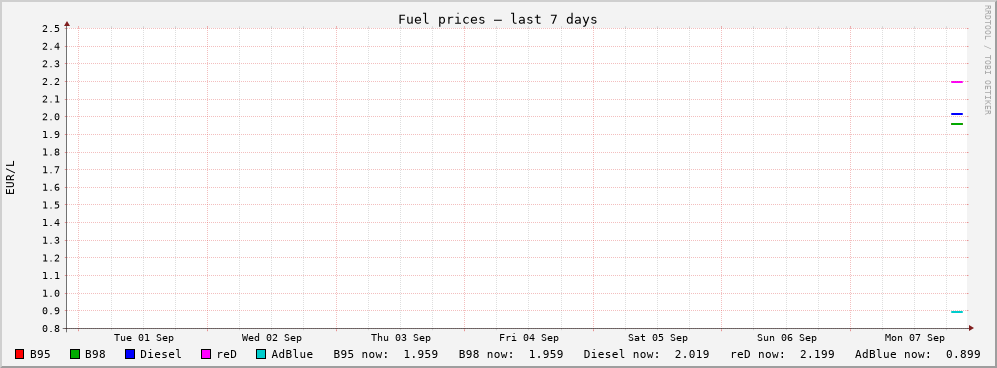Click the 'Tue 01 Sep' date label
997x368 pixels.
coord(144,337)
